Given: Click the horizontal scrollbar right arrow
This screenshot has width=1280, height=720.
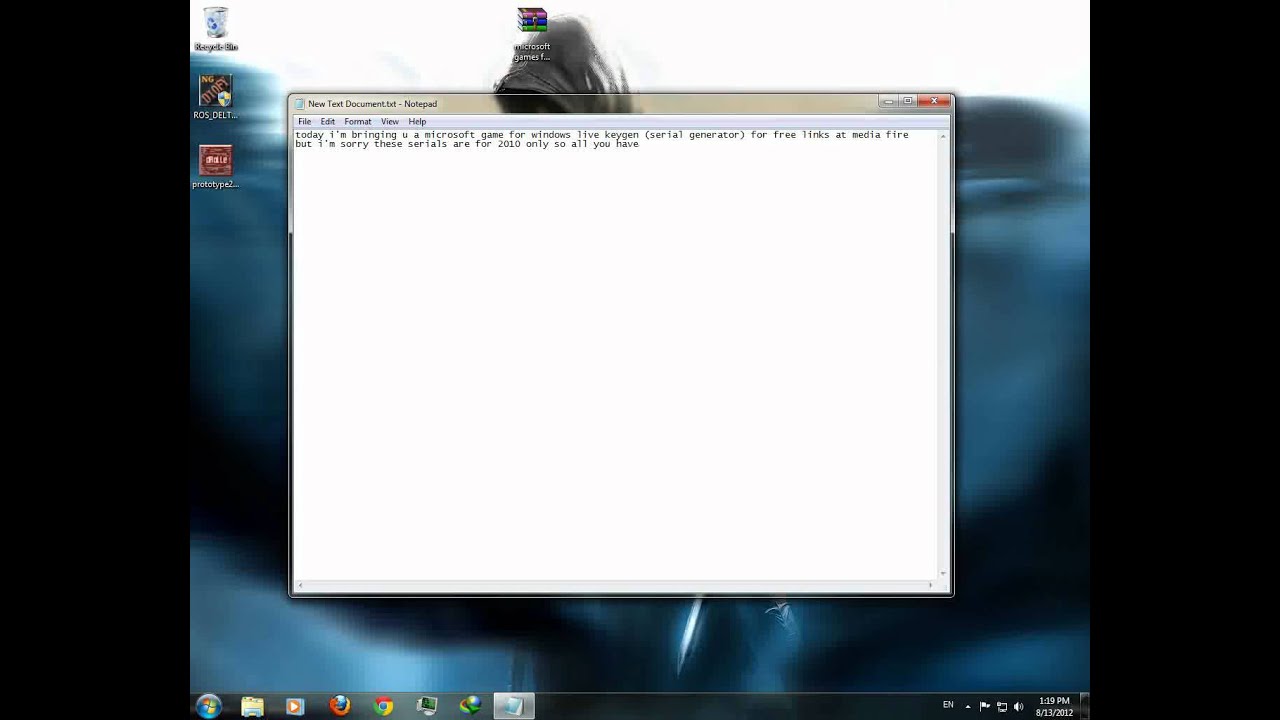Looking at the screenshot, I should (931, 586).
